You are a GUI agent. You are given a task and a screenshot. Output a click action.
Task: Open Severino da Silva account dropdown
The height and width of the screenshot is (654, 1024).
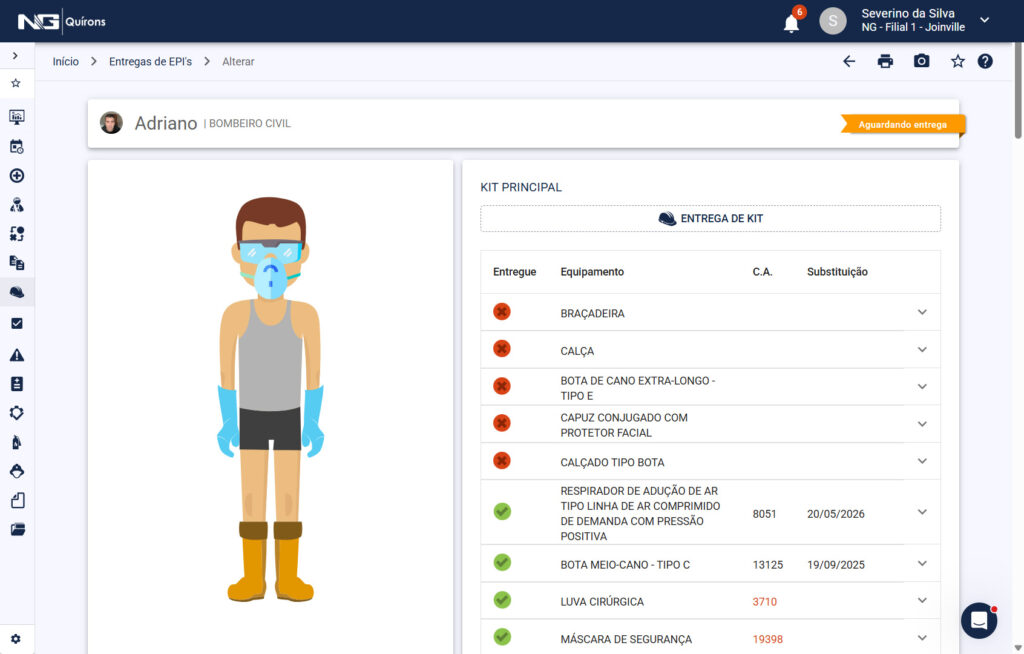984,20
